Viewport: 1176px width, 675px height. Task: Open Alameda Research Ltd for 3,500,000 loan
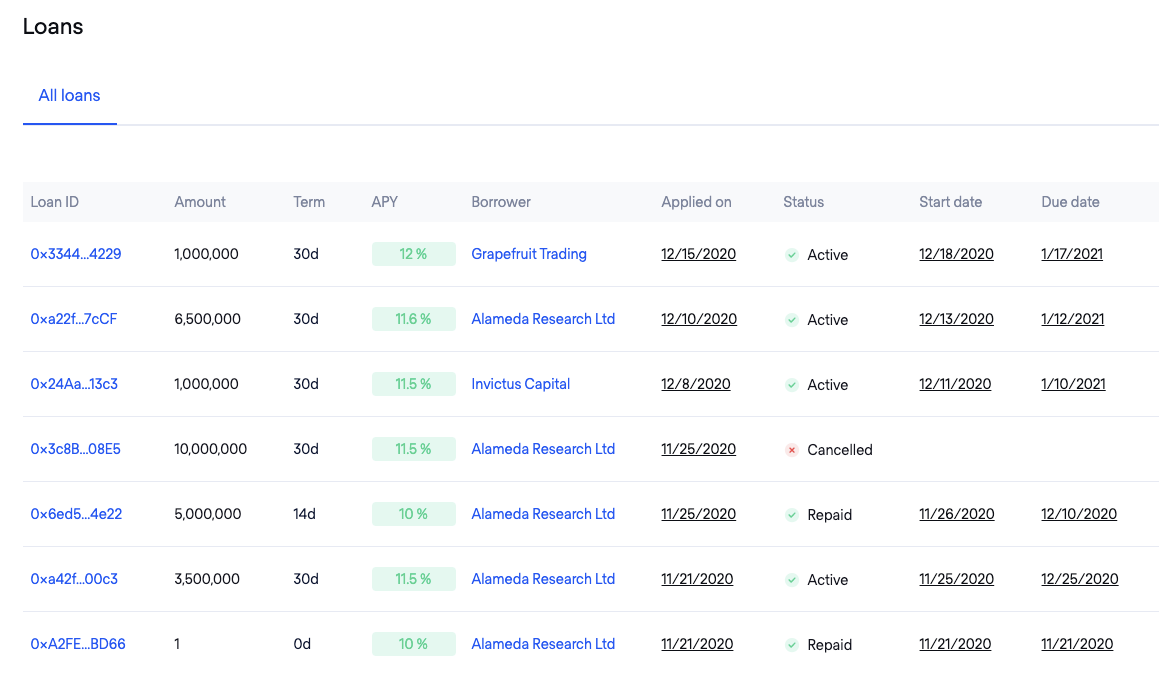543,579
